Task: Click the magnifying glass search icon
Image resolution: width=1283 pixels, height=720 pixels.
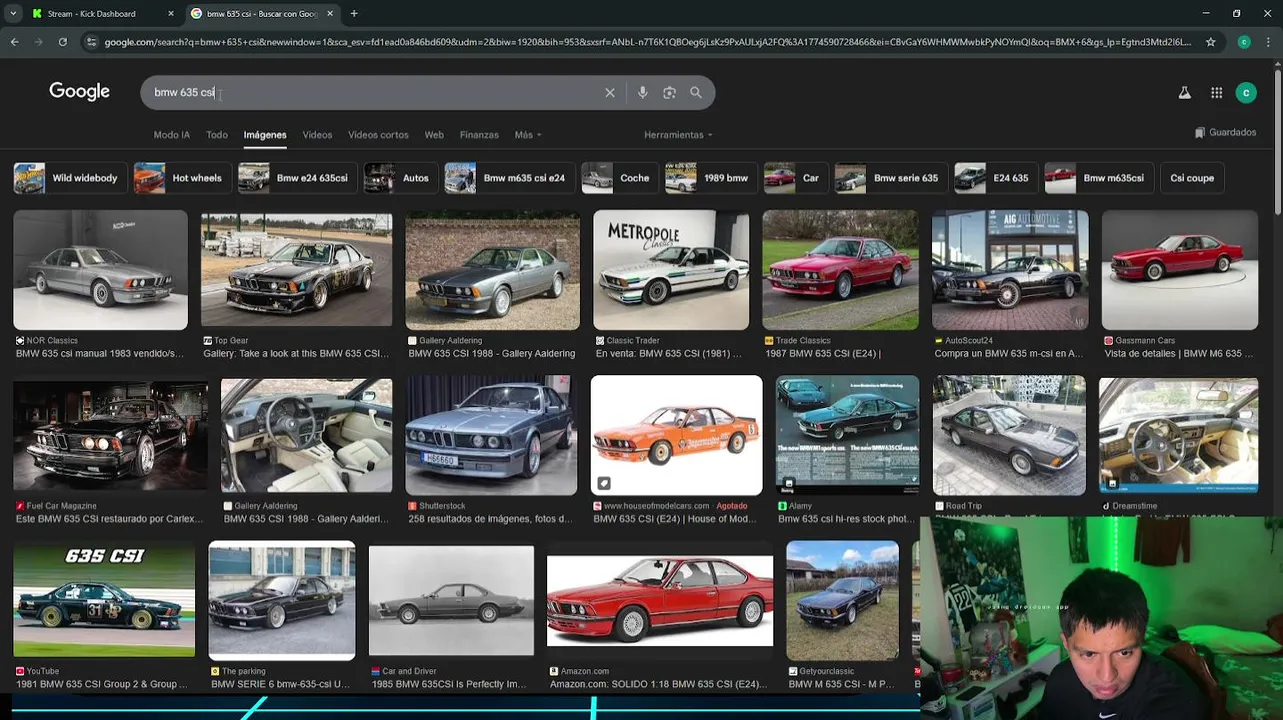Action: pos(696,92)
